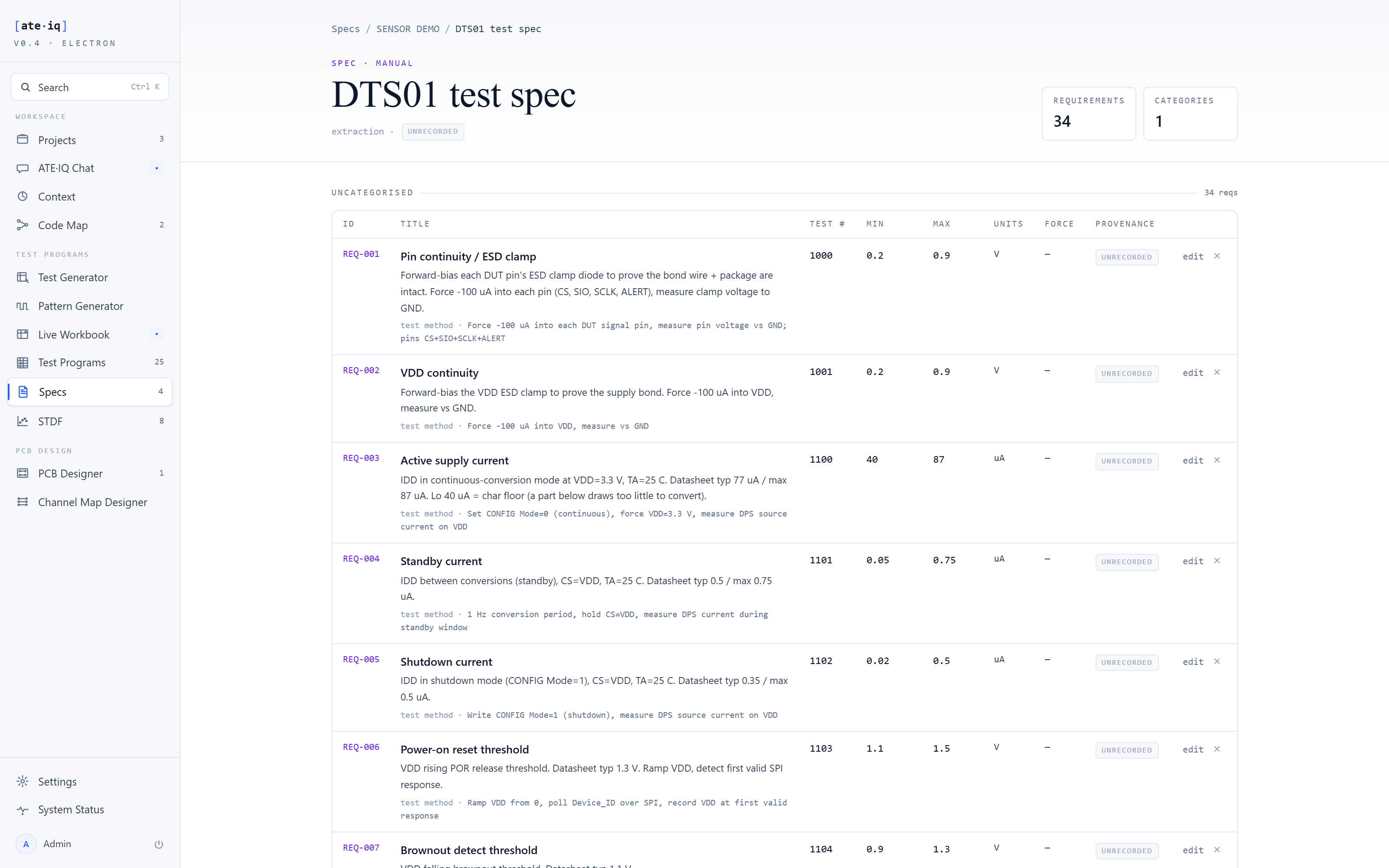The width and height of the screenshot is (1389, 868).
Task: Click the Specs document icon
Action: (23, 391)
